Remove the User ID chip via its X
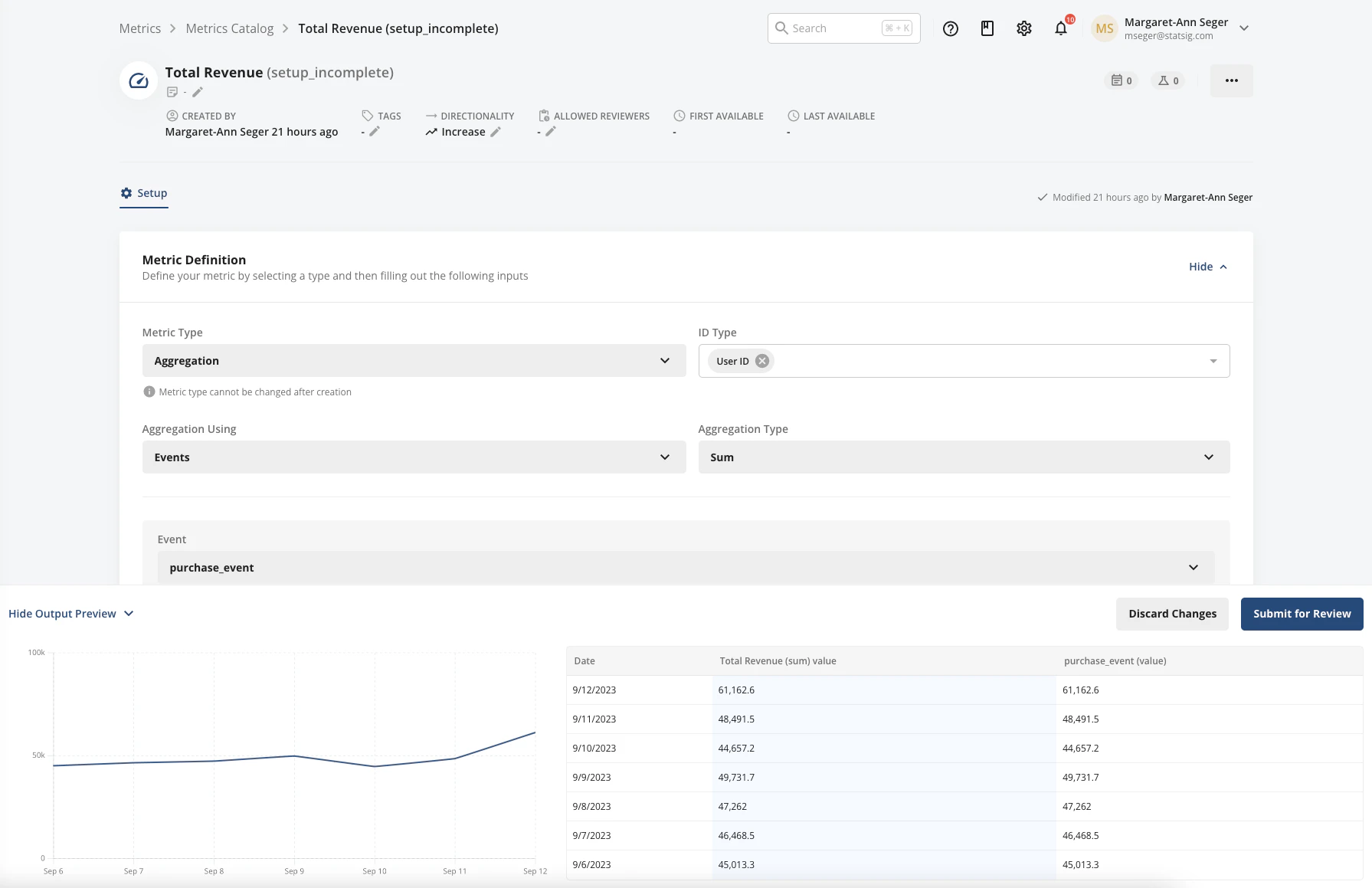Screen dimensions: 1372x888 pyautogui.click(x=761, y=360)
